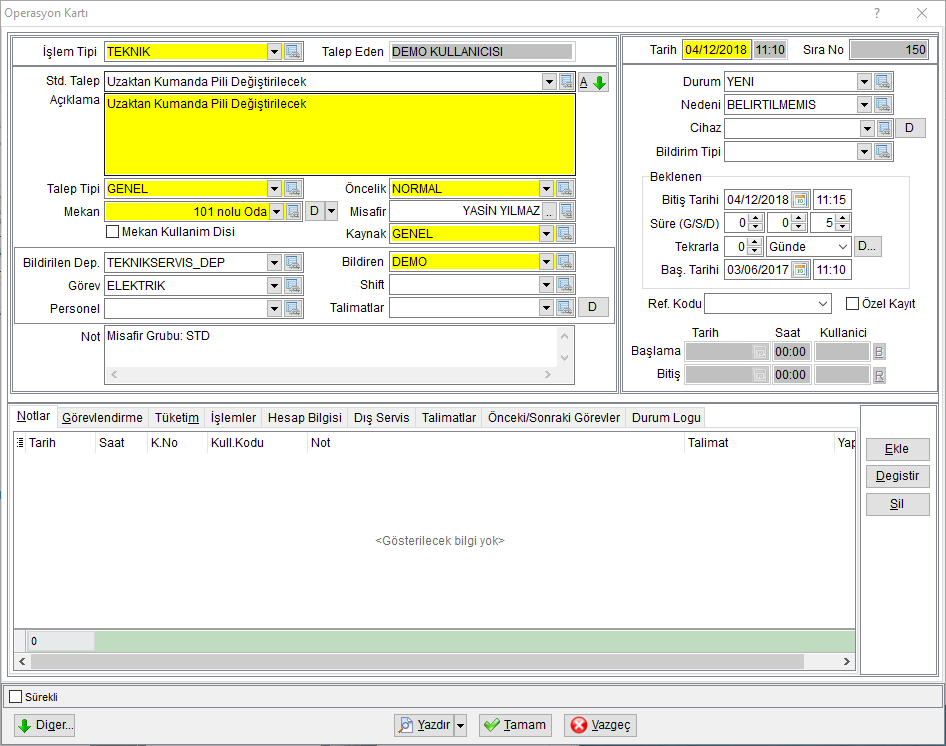Click the Sil button

click(x=897, y=504)
